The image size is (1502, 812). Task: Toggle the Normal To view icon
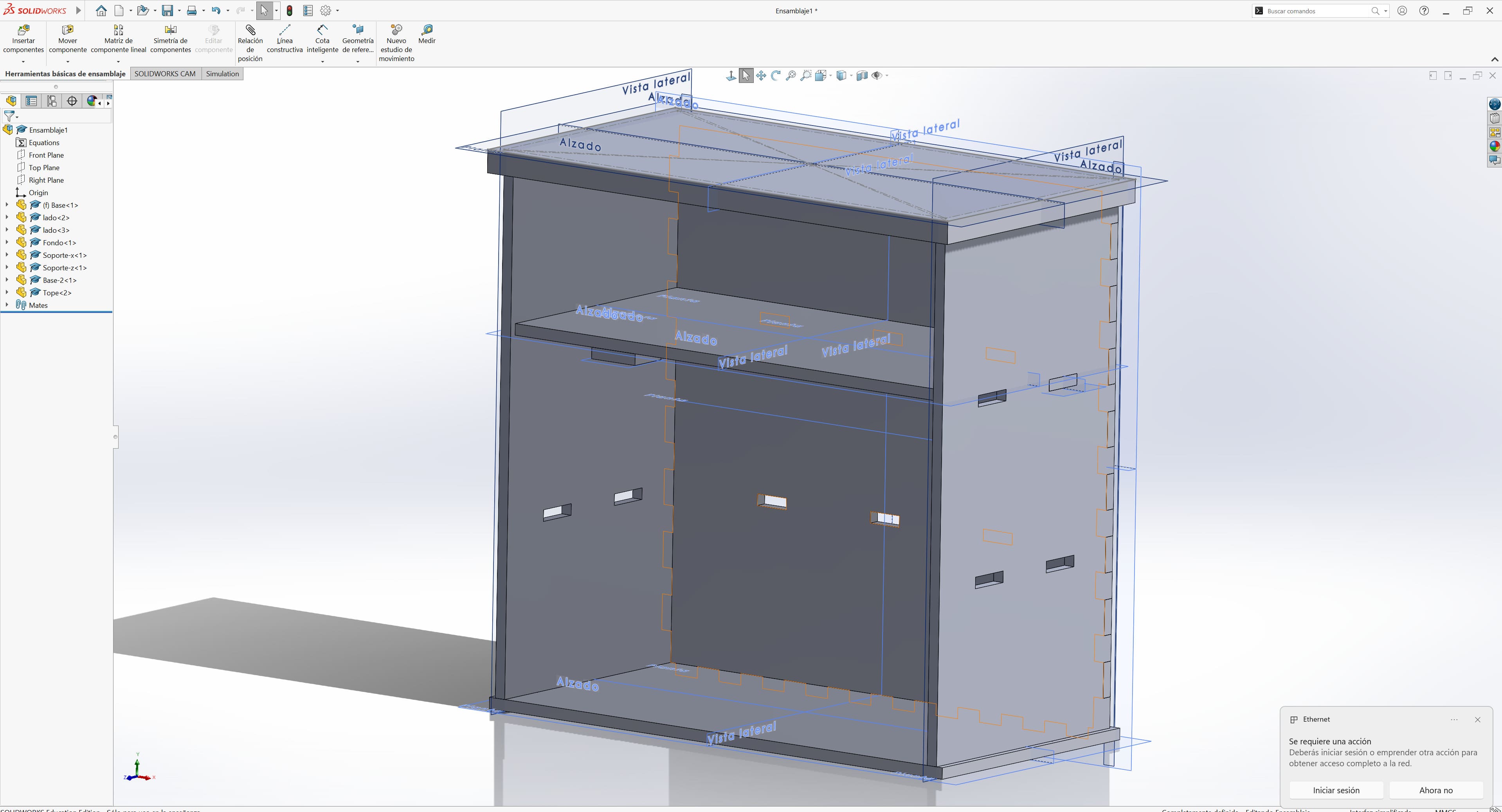[x=731, y=75]
